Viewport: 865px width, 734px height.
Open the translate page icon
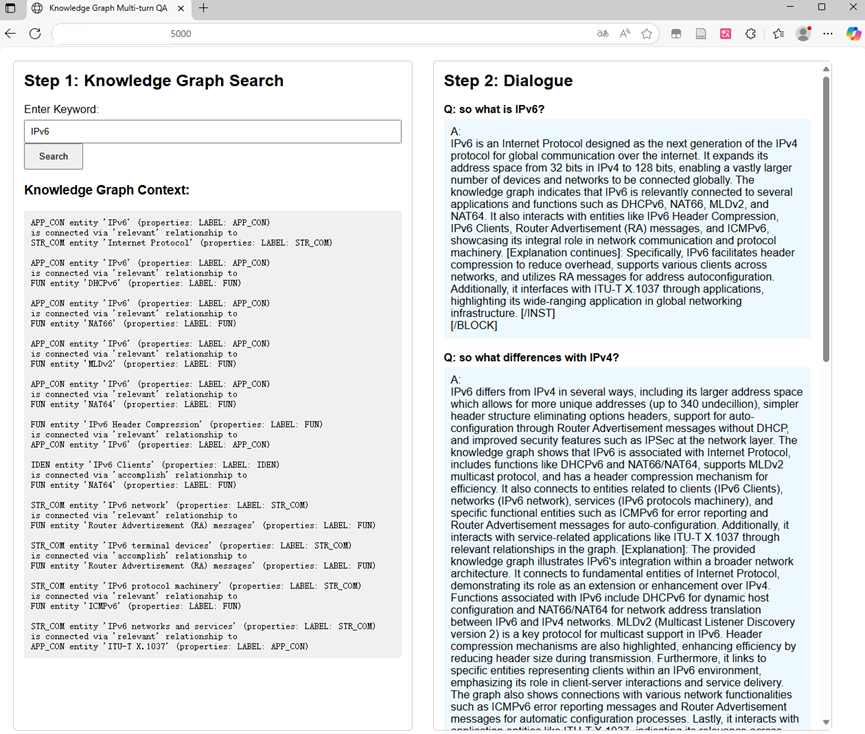(x=602, y=34)
